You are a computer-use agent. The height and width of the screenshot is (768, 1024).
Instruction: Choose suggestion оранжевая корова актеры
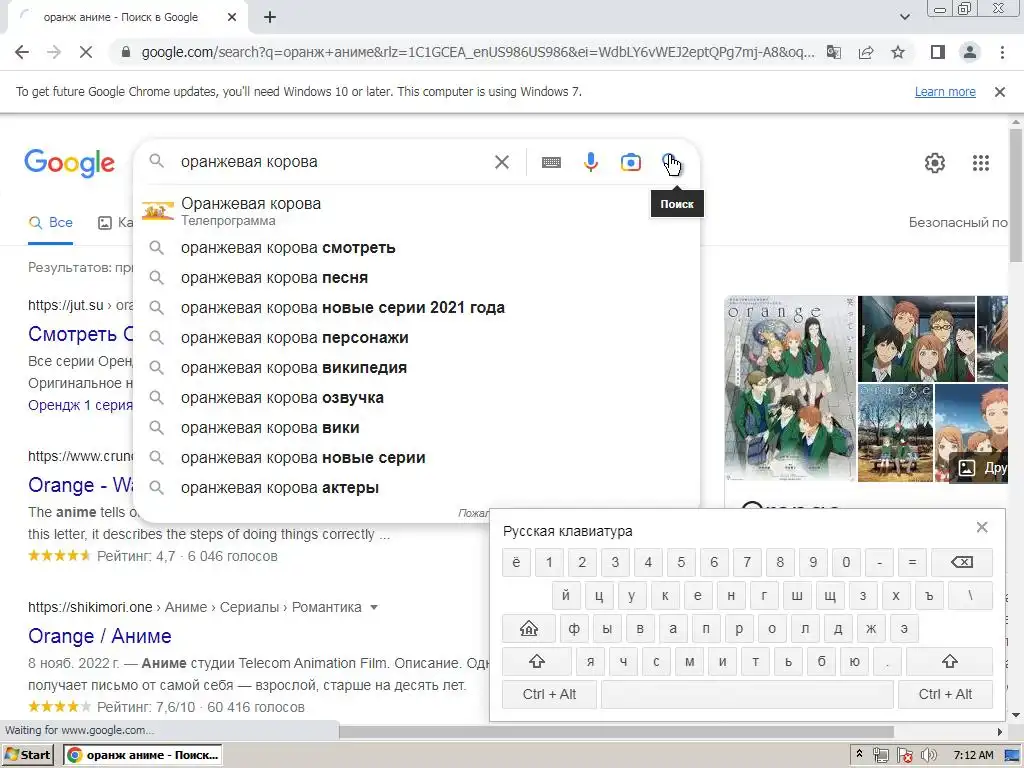point(417,488)
